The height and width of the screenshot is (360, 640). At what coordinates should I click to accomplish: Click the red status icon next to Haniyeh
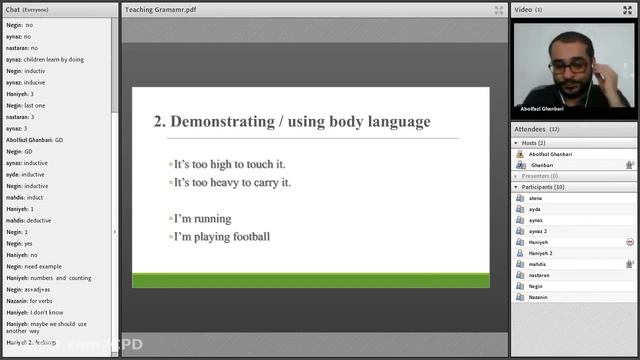(x=630, y=242)
